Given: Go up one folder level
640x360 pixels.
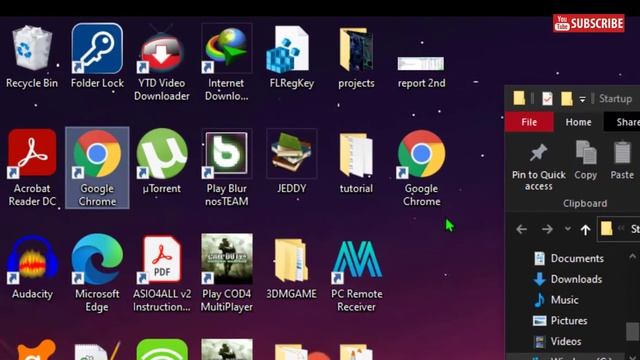Looking at the screenshot, I should [x=585, y=229].
